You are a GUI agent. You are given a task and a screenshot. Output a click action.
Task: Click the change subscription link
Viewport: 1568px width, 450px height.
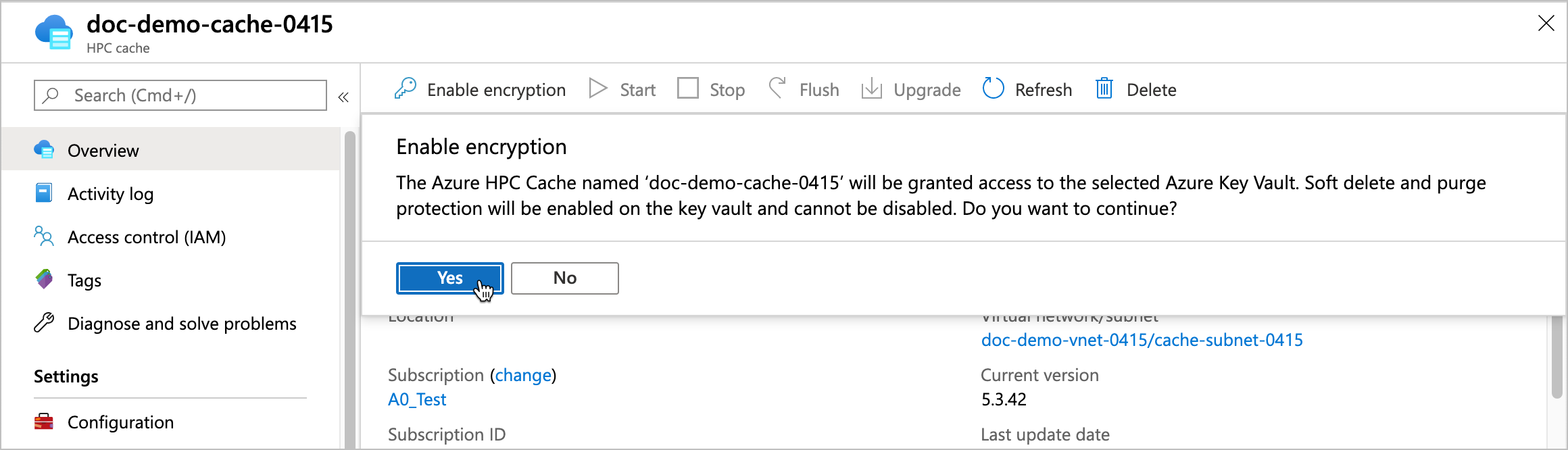coord(522,375)
